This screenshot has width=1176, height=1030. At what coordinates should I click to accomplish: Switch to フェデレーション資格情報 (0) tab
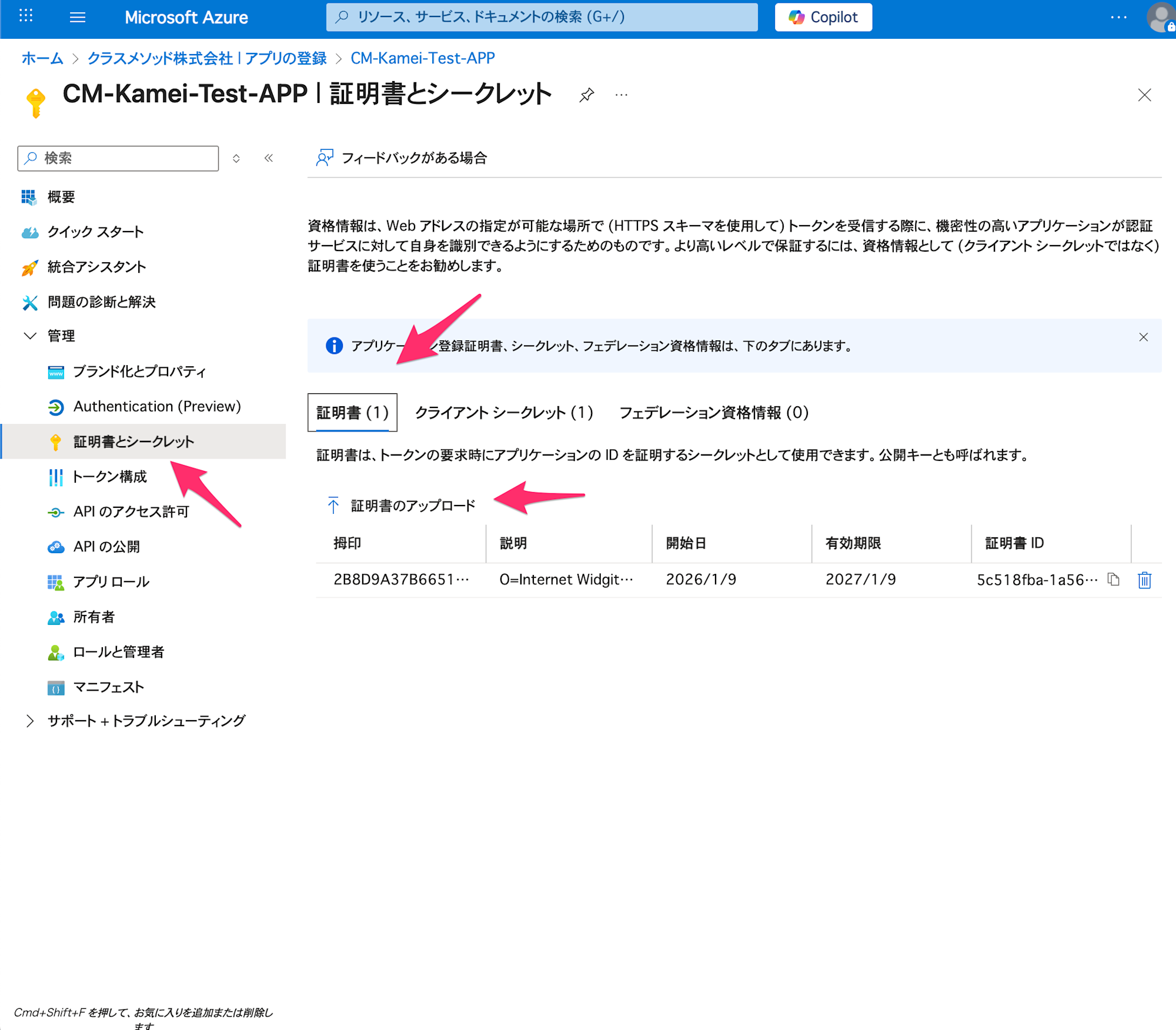tap(714, 413)
